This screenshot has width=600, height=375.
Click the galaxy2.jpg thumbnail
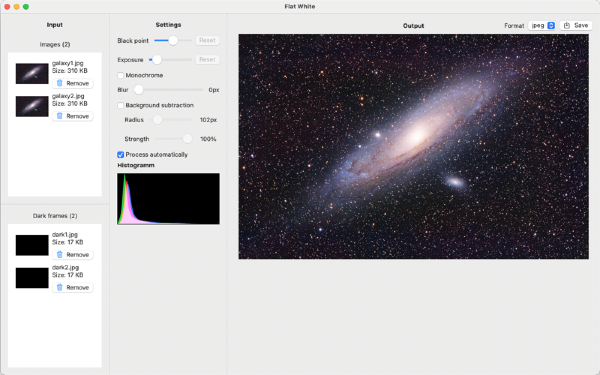point(32,106)
